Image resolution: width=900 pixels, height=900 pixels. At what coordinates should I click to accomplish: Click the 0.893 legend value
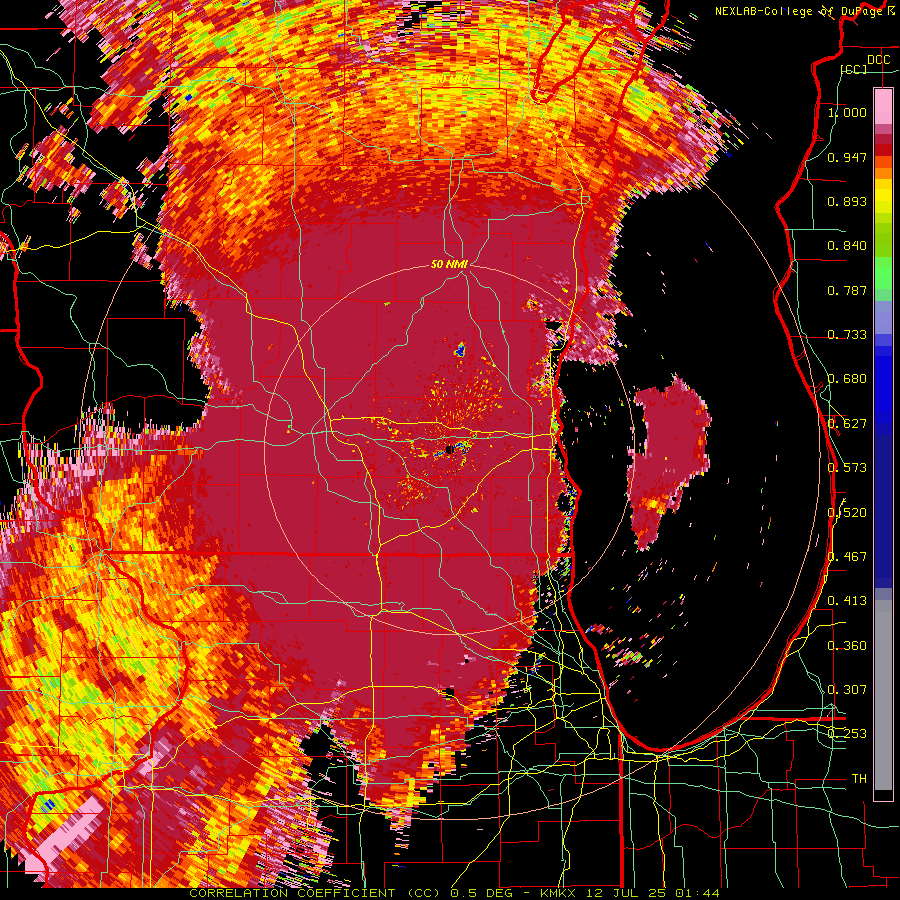tap(847, 201)
